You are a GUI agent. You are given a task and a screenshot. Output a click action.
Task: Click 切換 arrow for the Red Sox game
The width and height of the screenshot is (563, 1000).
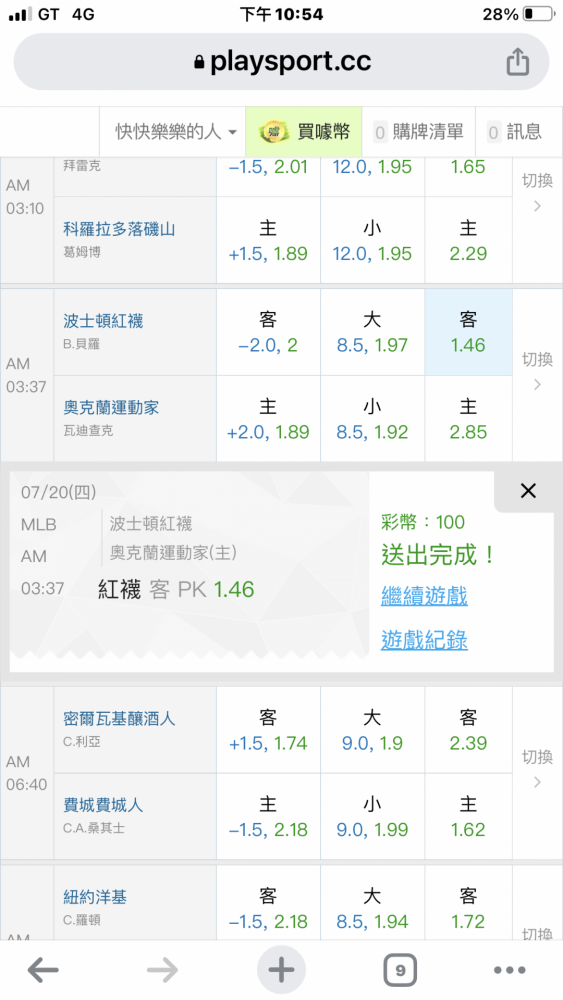click(x=537, y=371)
